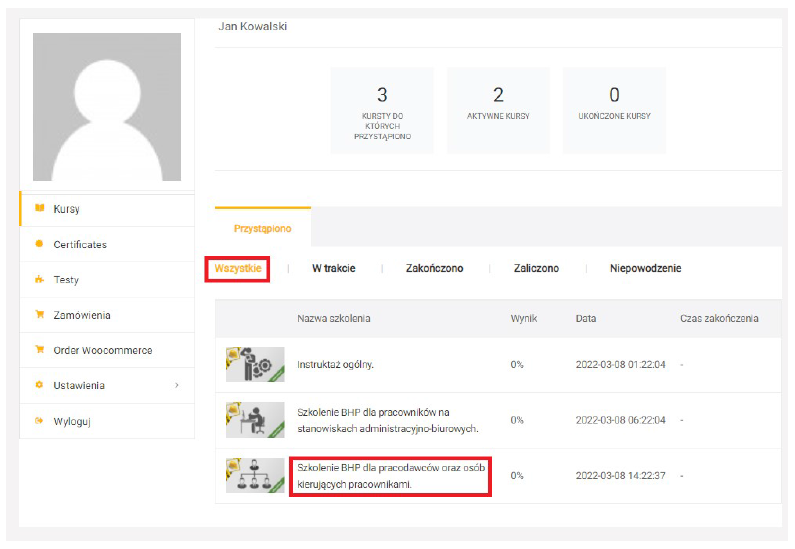The image size is (795, 549).
Task: Open BHP training for administracyjno-biurowych positions
Action: pyautogui.click(x=387, y=420)
